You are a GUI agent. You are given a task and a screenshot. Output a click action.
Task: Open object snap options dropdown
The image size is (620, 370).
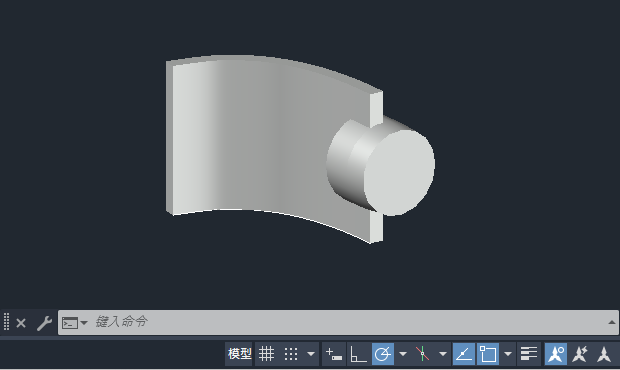(x=508, y=354)
